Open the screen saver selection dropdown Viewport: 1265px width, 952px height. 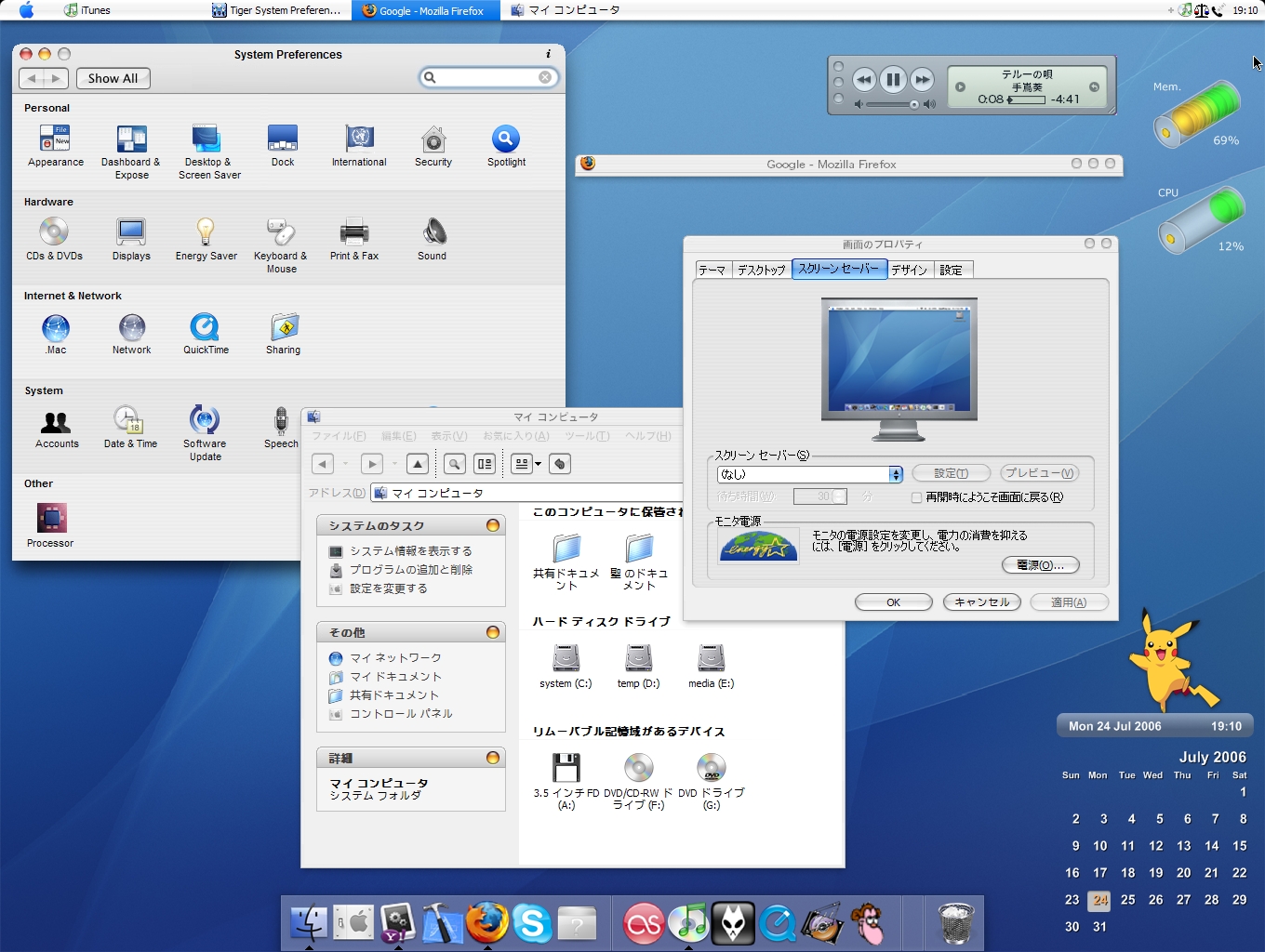coord(810,474)
